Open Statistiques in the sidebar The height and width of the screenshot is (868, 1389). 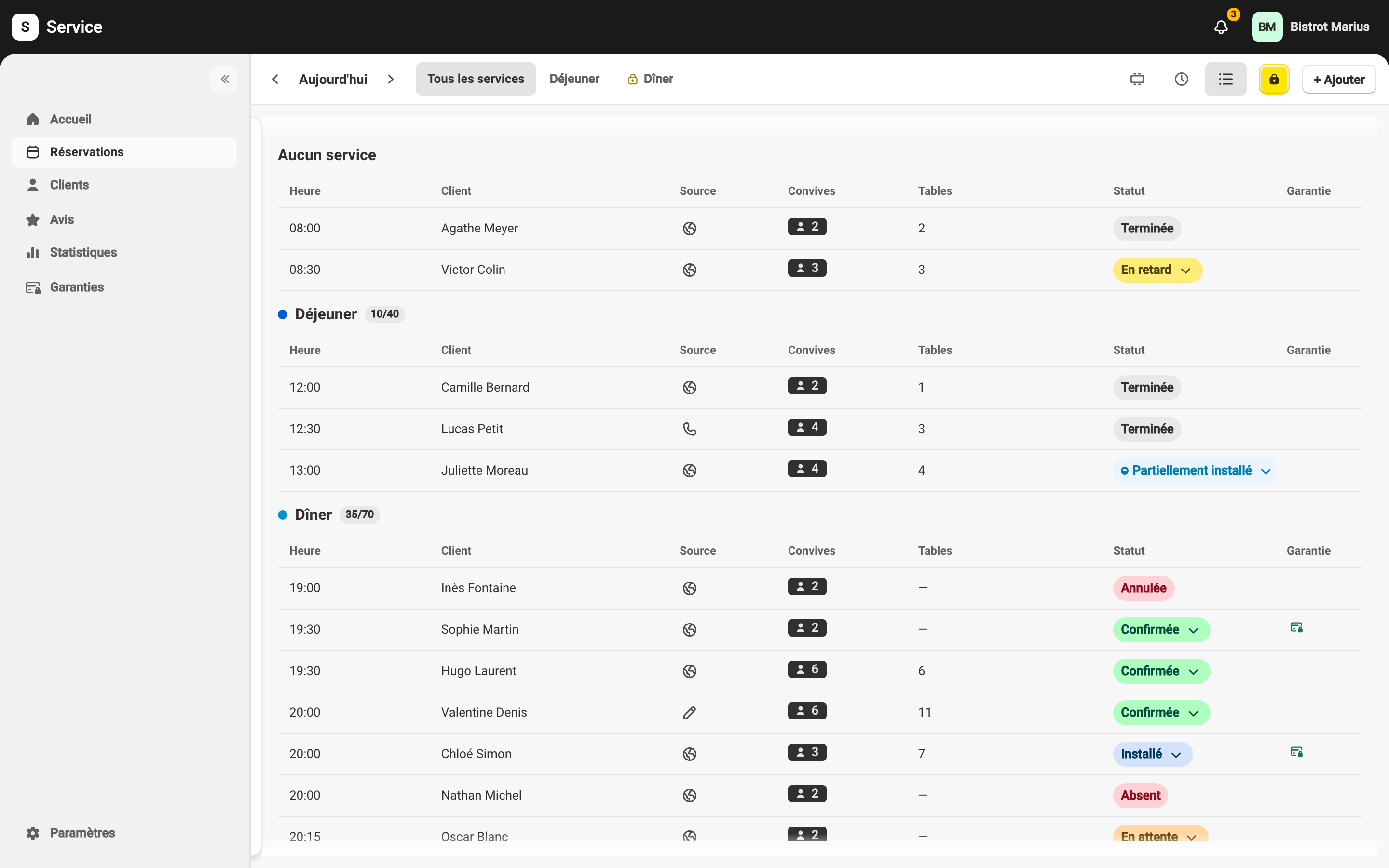(x=124, y=253)
